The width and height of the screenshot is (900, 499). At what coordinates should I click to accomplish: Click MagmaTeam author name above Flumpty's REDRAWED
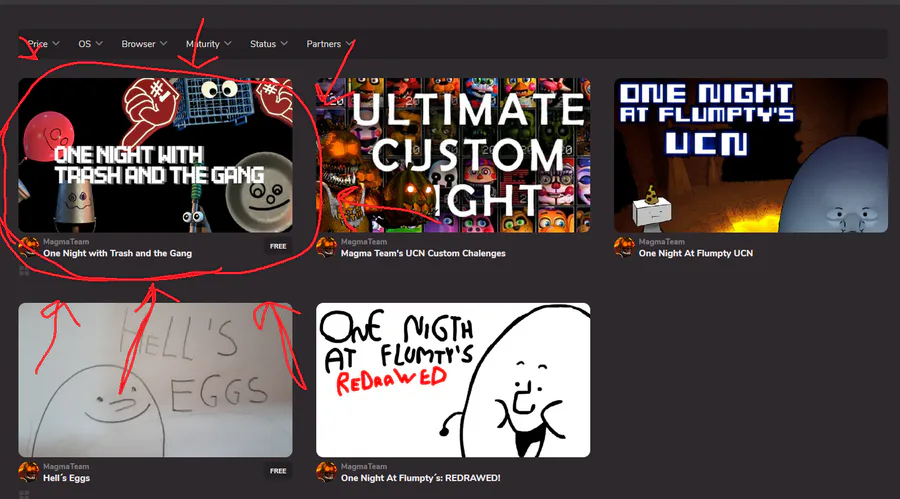click(x=364, y=466)
